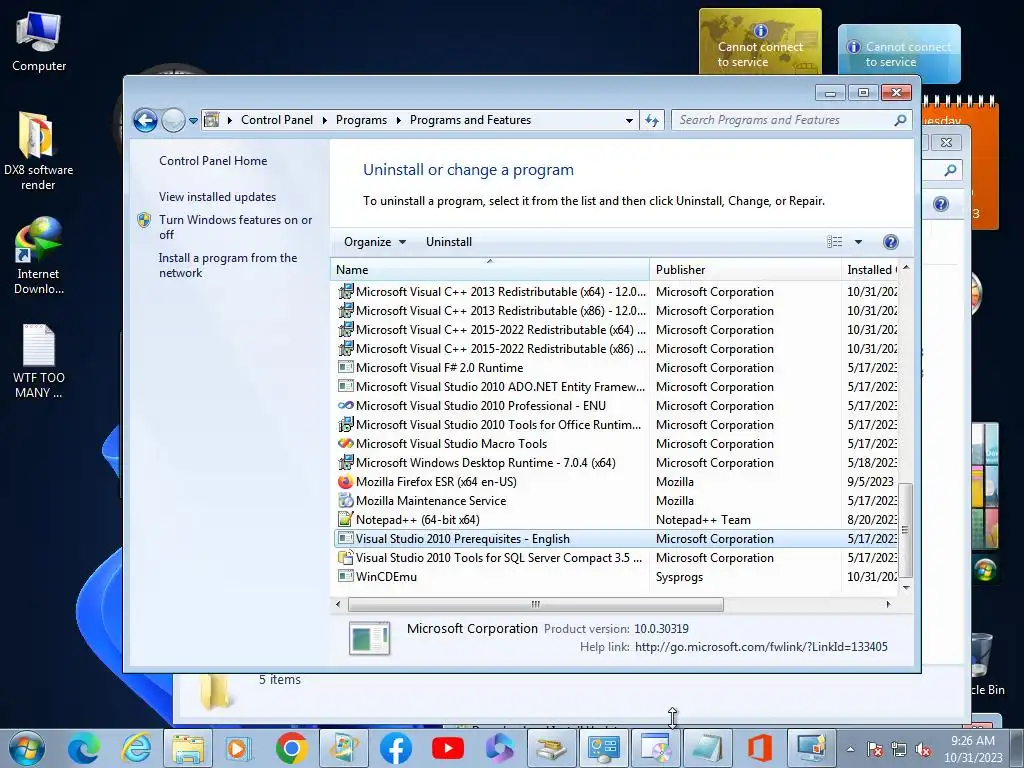Select Programs in the breadcrumb path
The image size is (1024, 768).
click(361, 120)
